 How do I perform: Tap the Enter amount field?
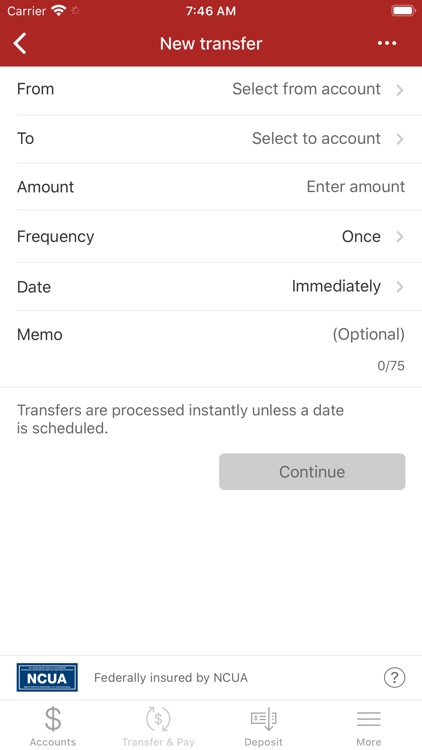coord(355,186)
